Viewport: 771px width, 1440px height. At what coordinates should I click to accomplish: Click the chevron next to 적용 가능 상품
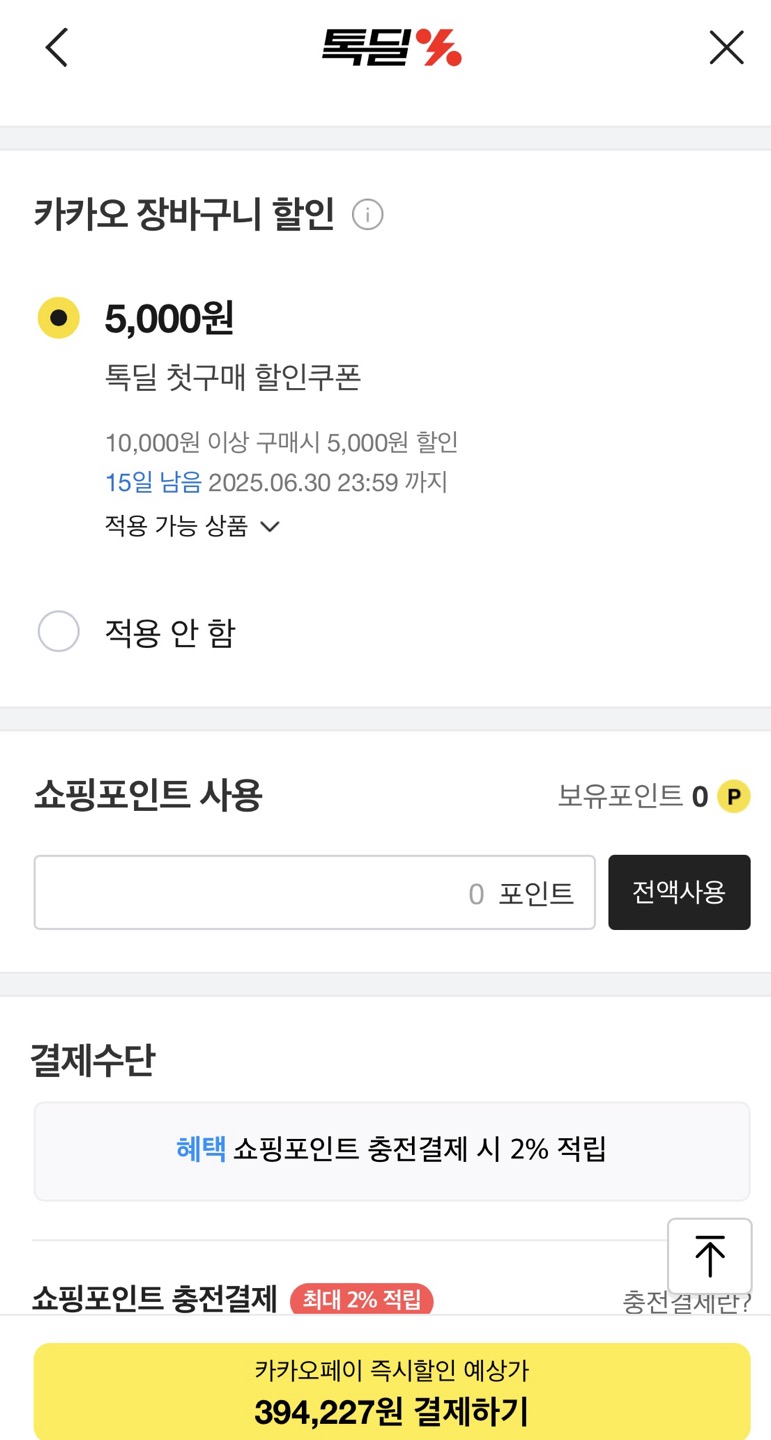[x=270, y=527]
